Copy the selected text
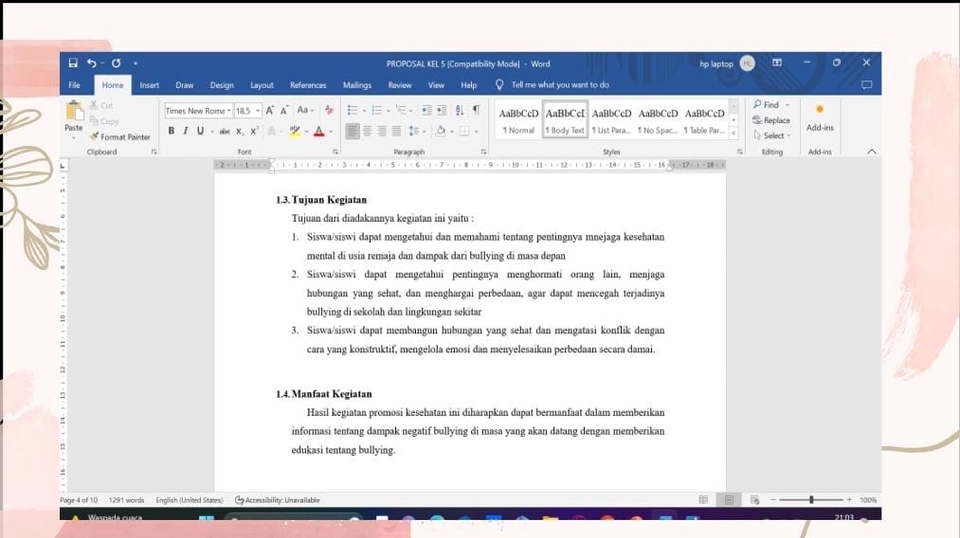The image size is (960, 538). tap(104, 121)
